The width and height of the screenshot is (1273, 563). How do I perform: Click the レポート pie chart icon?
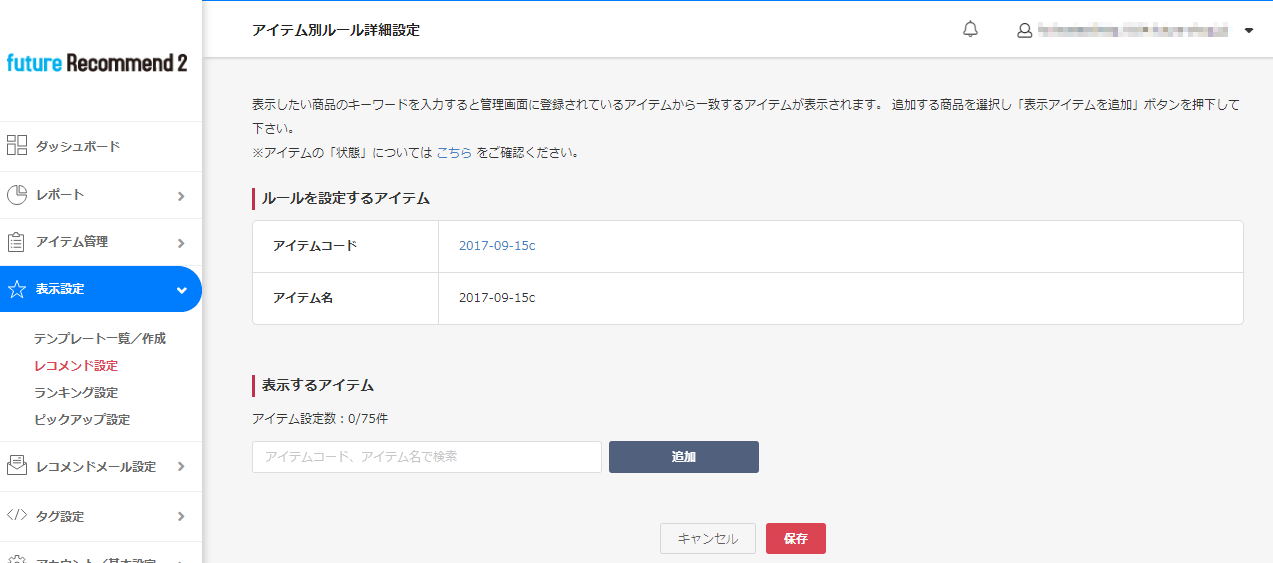(x=17, y=195)
